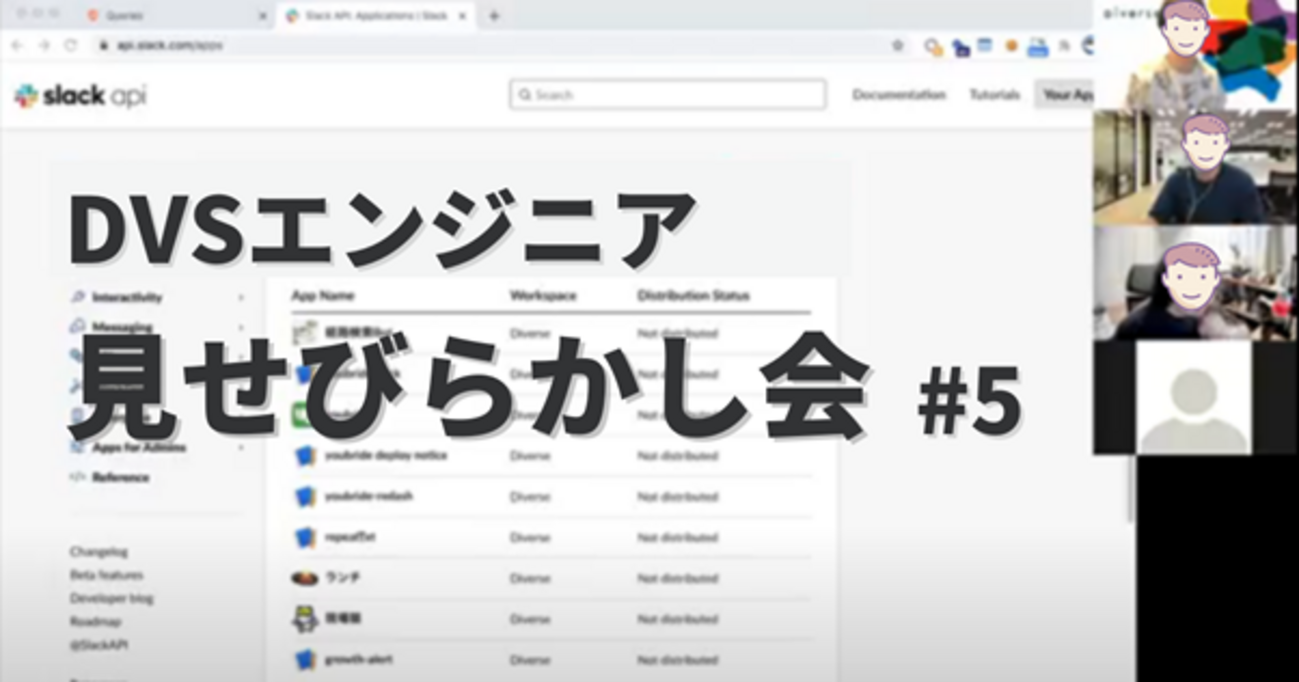
Task: Click Diverse in the youbride-redash row
Action: (530, 497)
